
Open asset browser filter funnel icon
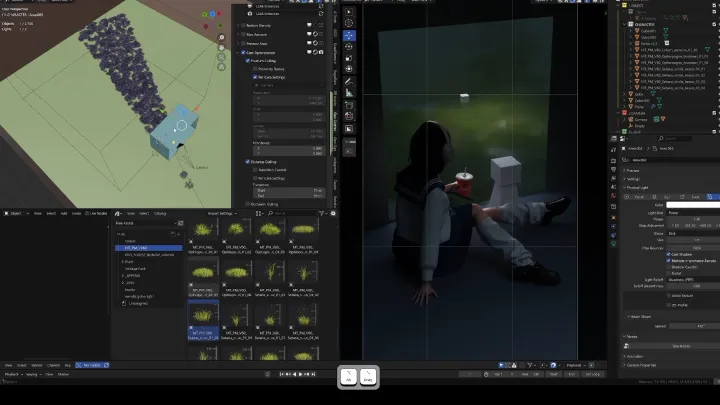(321, 213)
